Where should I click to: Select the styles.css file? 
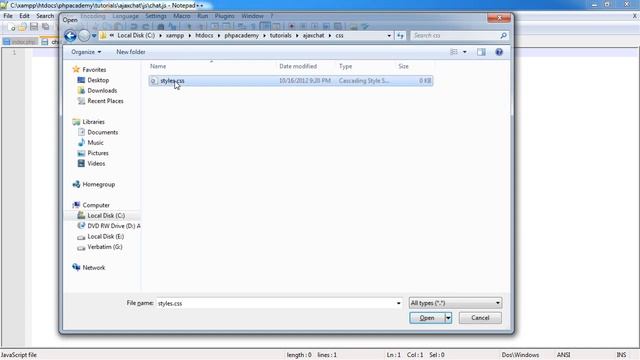(x=291, y=81)
